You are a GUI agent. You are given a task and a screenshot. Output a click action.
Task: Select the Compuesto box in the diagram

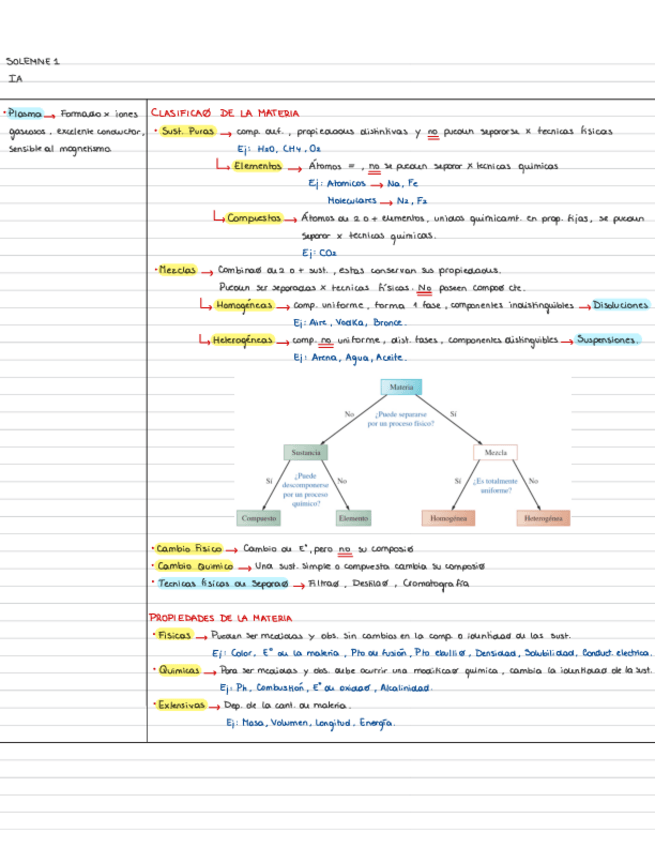pos(259,518)
